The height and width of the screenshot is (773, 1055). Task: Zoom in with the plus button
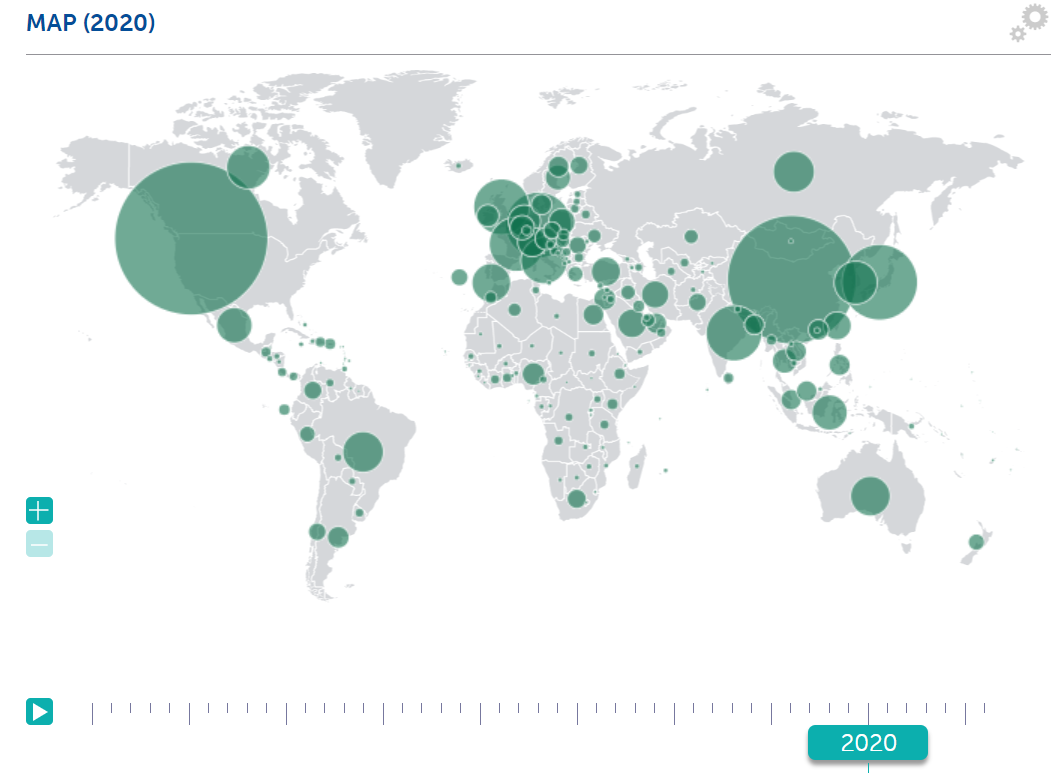[x=39, y=511]
